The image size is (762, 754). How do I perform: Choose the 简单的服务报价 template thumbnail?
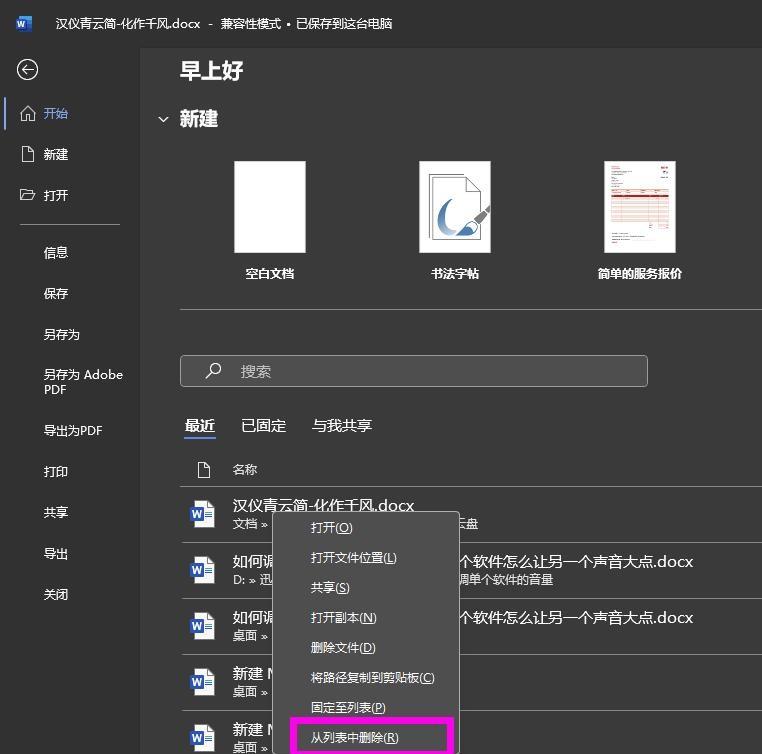click(640, 207)
